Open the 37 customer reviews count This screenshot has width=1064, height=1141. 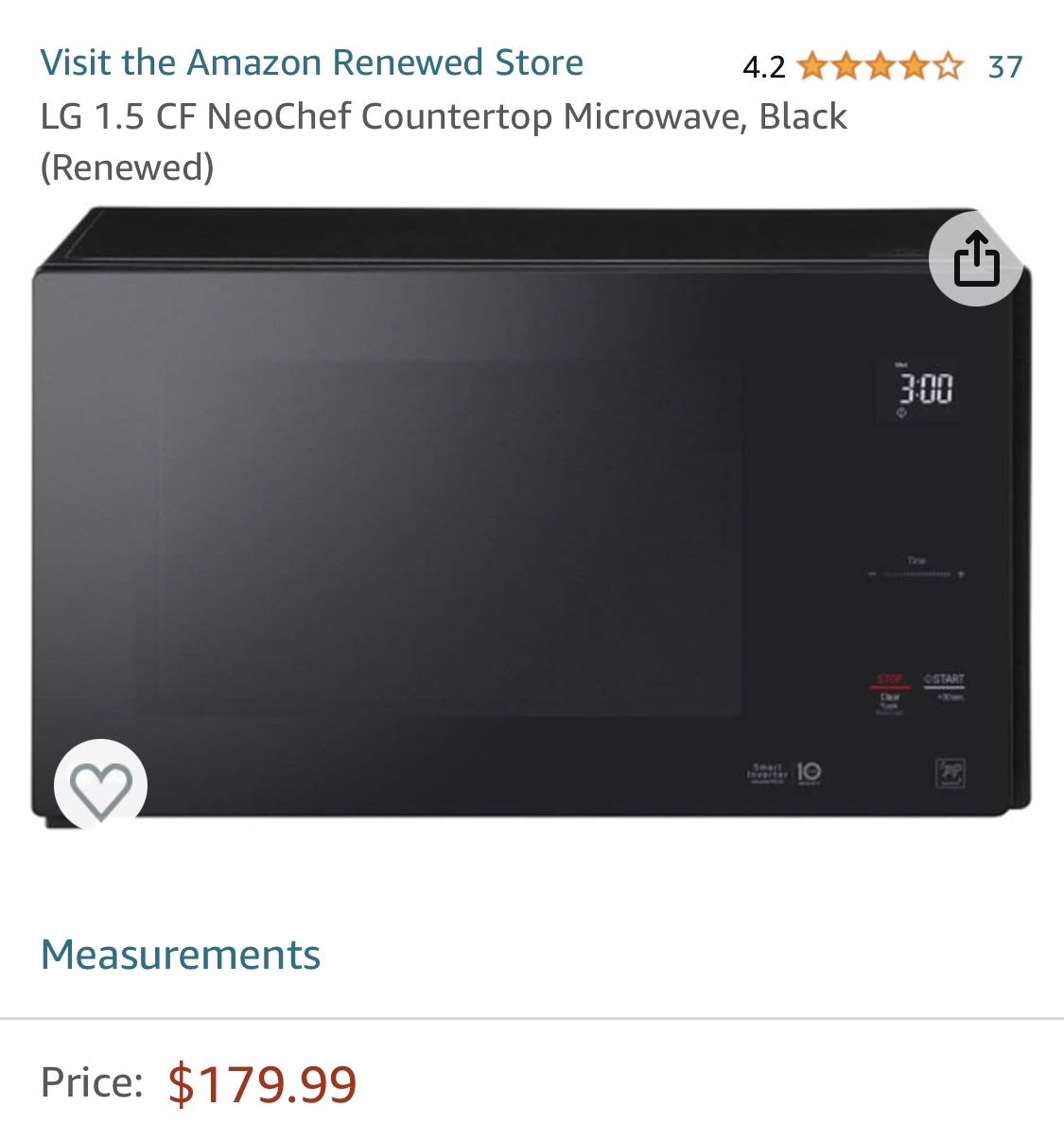click(x=1005, y=67)
